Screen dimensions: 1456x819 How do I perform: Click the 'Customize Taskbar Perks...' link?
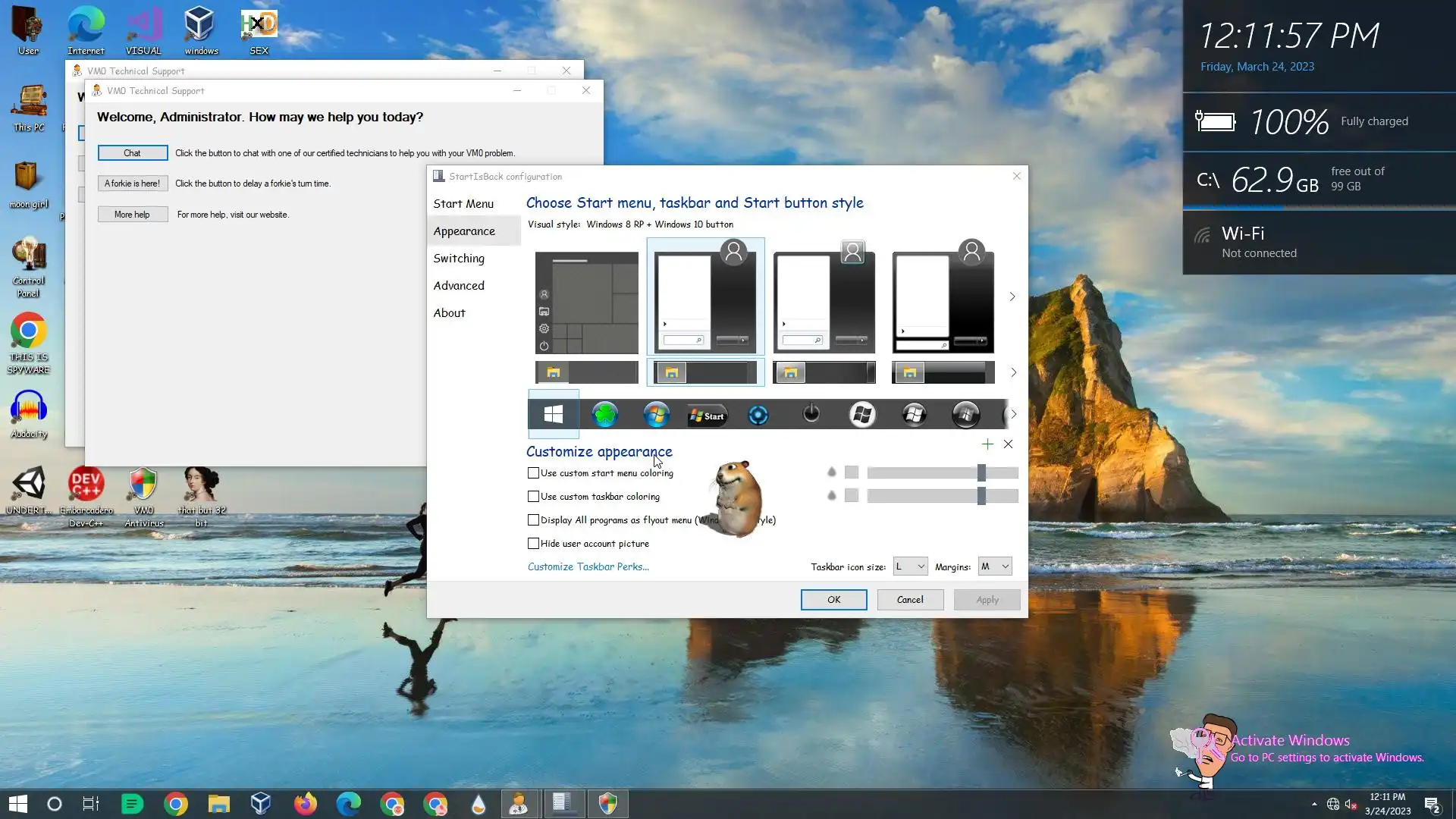588,566
